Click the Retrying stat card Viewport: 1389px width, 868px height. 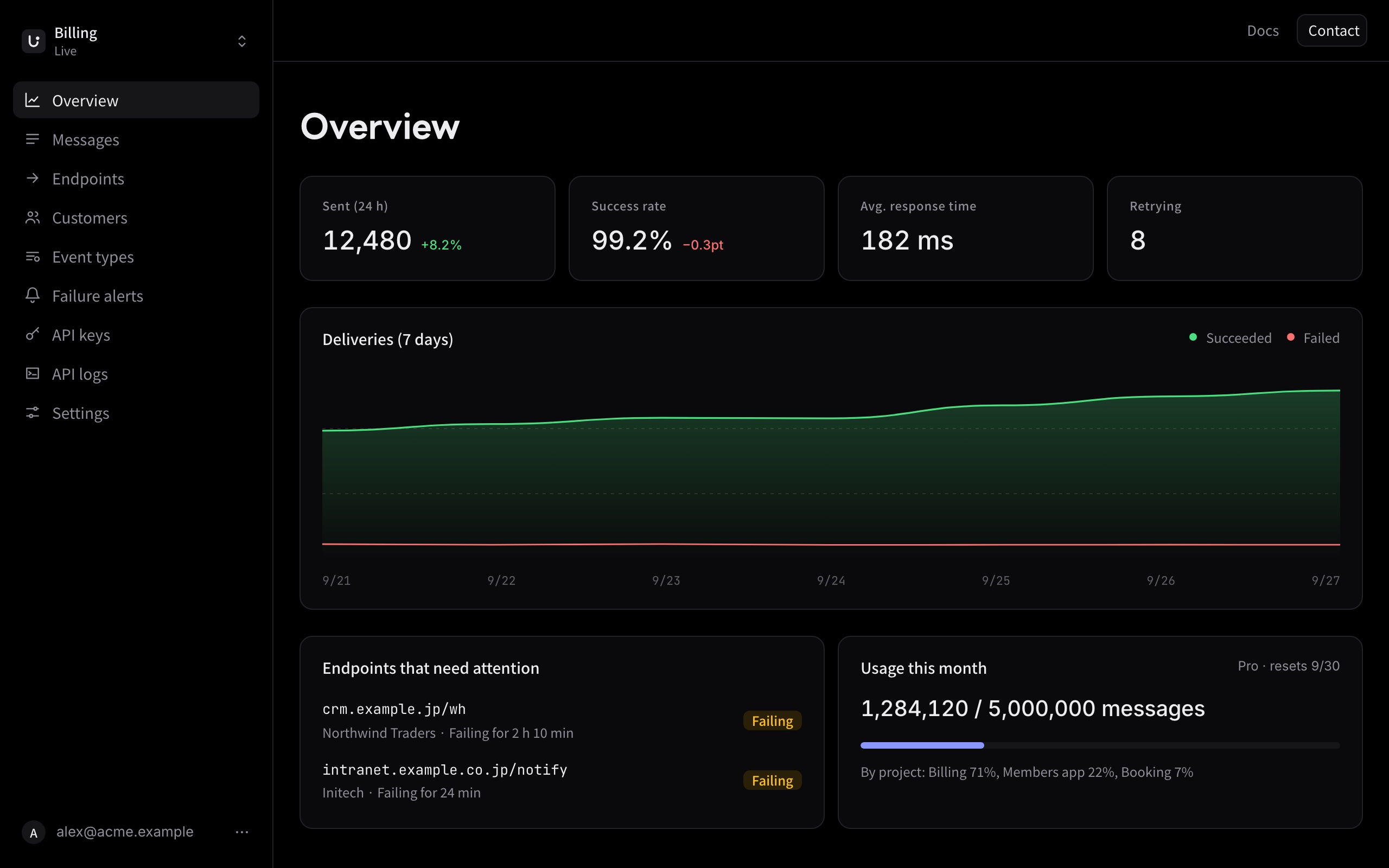pos(1234,228)
